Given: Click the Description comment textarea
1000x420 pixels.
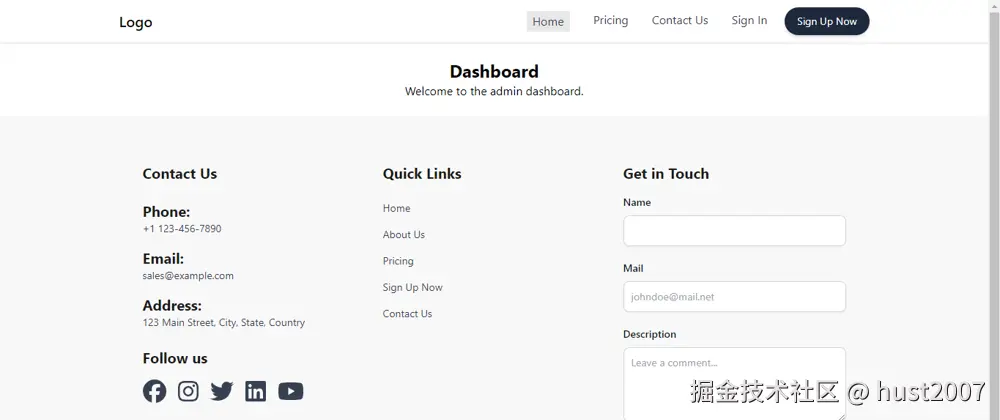Looking at the screenshot, I should coord(734,380).
